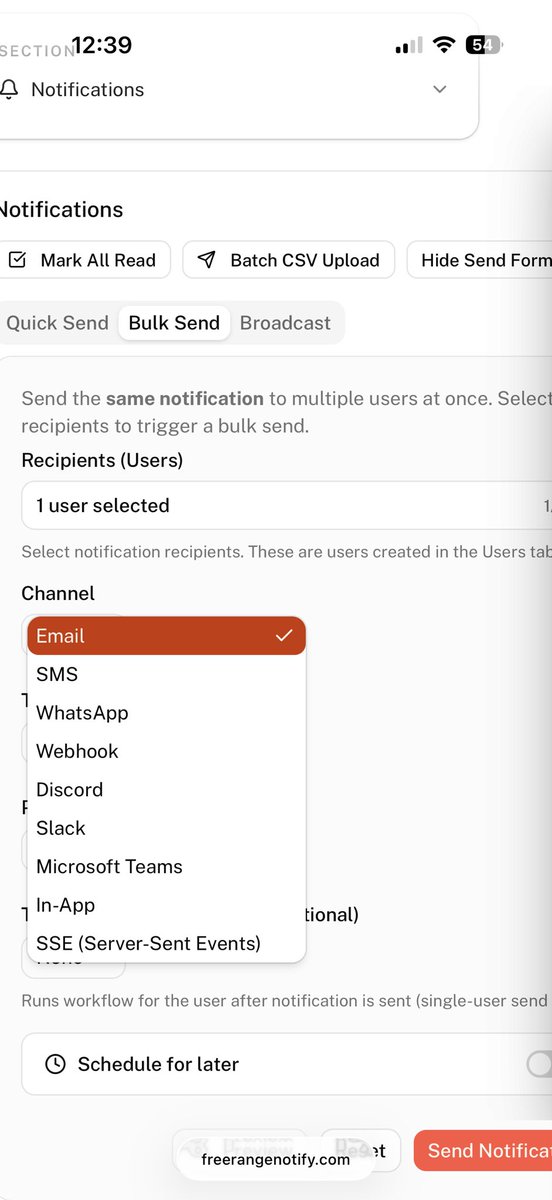Click the 'Schedule for later' label text
This screenshot has width=552, height=1200.
tap(158, 1064)
